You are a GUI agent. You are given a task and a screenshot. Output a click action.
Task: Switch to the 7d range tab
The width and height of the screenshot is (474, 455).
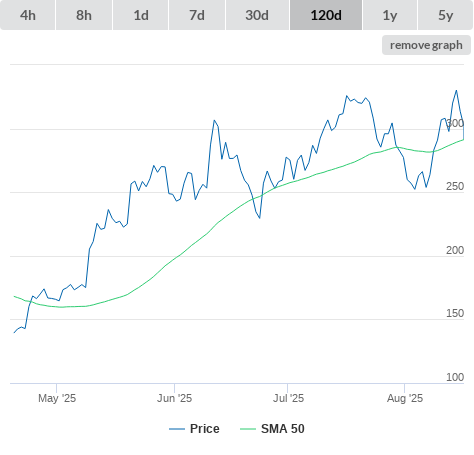(x=197, y=15)
